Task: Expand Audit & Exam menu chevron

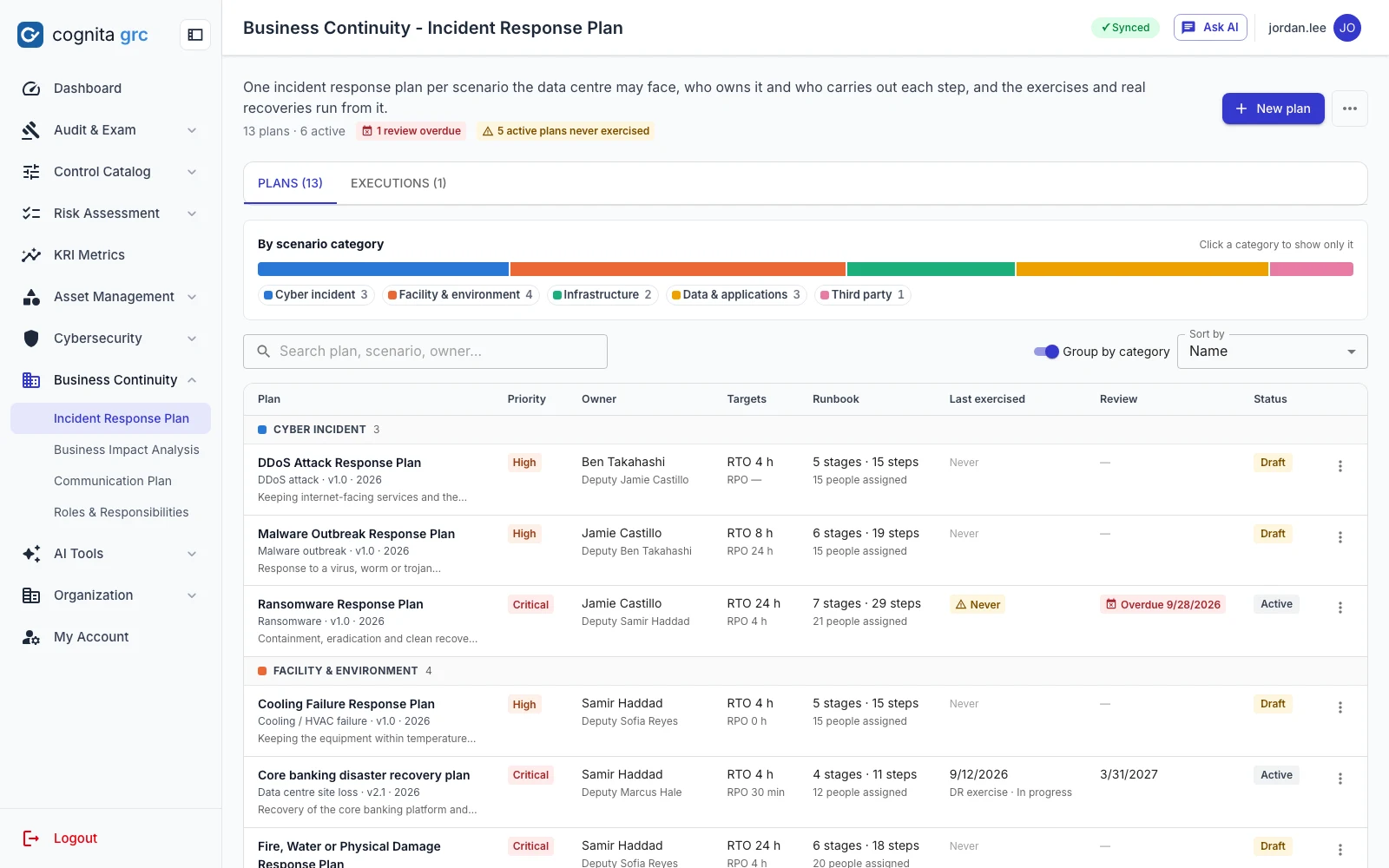Action: pos(192,130)
